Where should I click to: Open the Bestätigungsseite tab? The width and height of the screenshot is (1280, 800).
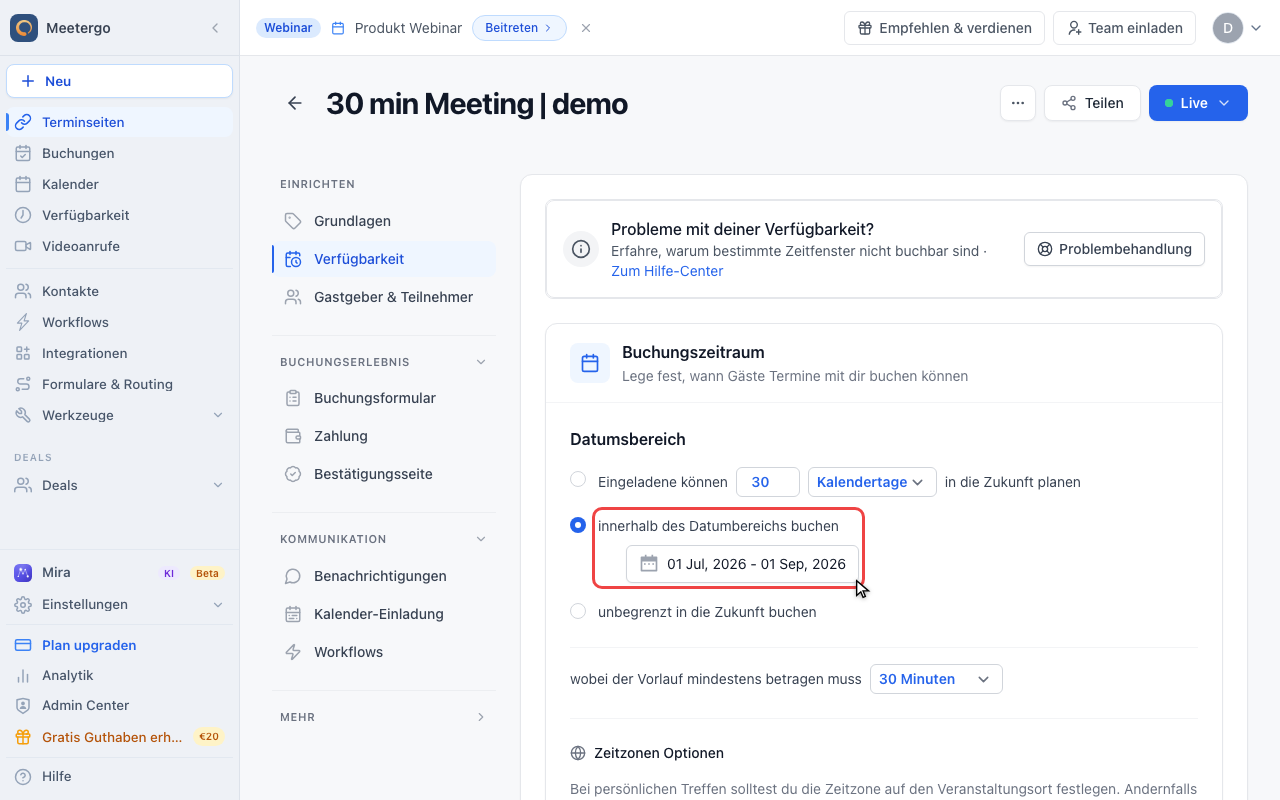pyautogui.click(x=384, y=474)
